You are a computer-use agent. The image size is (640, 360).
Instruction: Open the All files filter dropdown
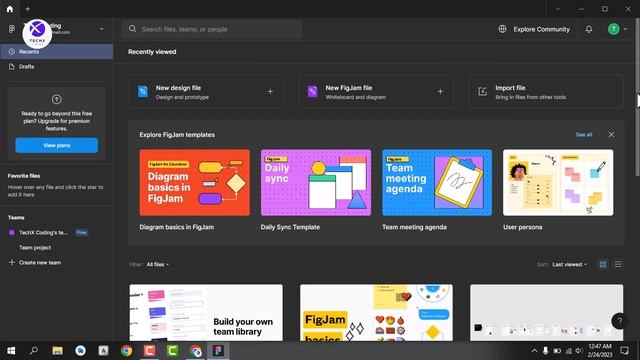pyautogui.click(x=158, y=264)
